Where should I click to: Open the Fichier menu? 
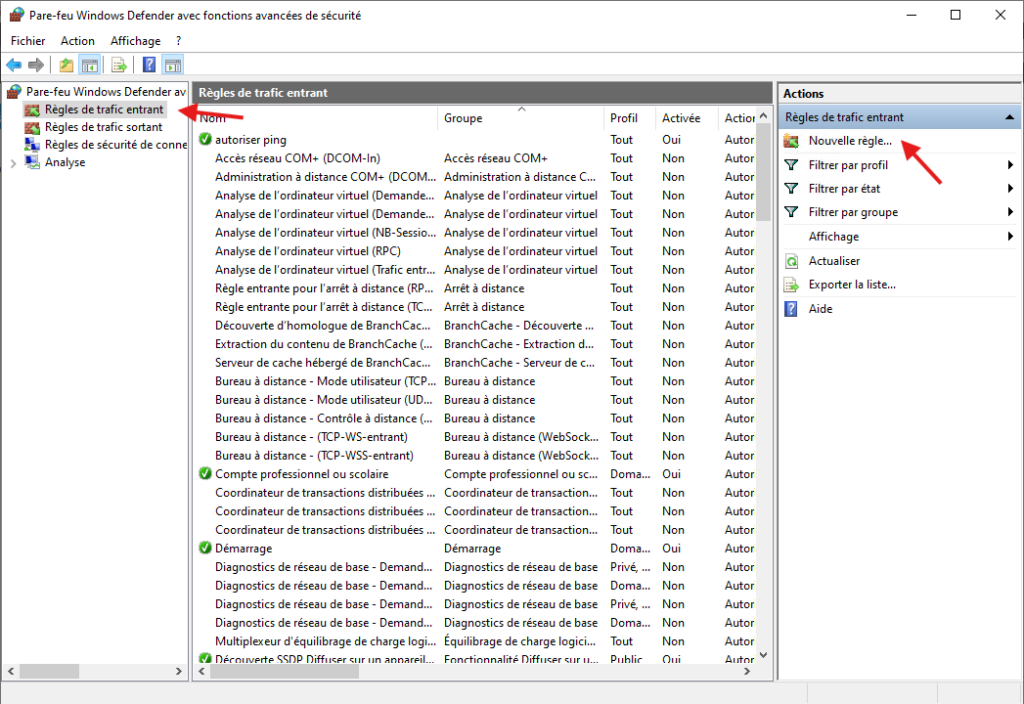(27, 40)
